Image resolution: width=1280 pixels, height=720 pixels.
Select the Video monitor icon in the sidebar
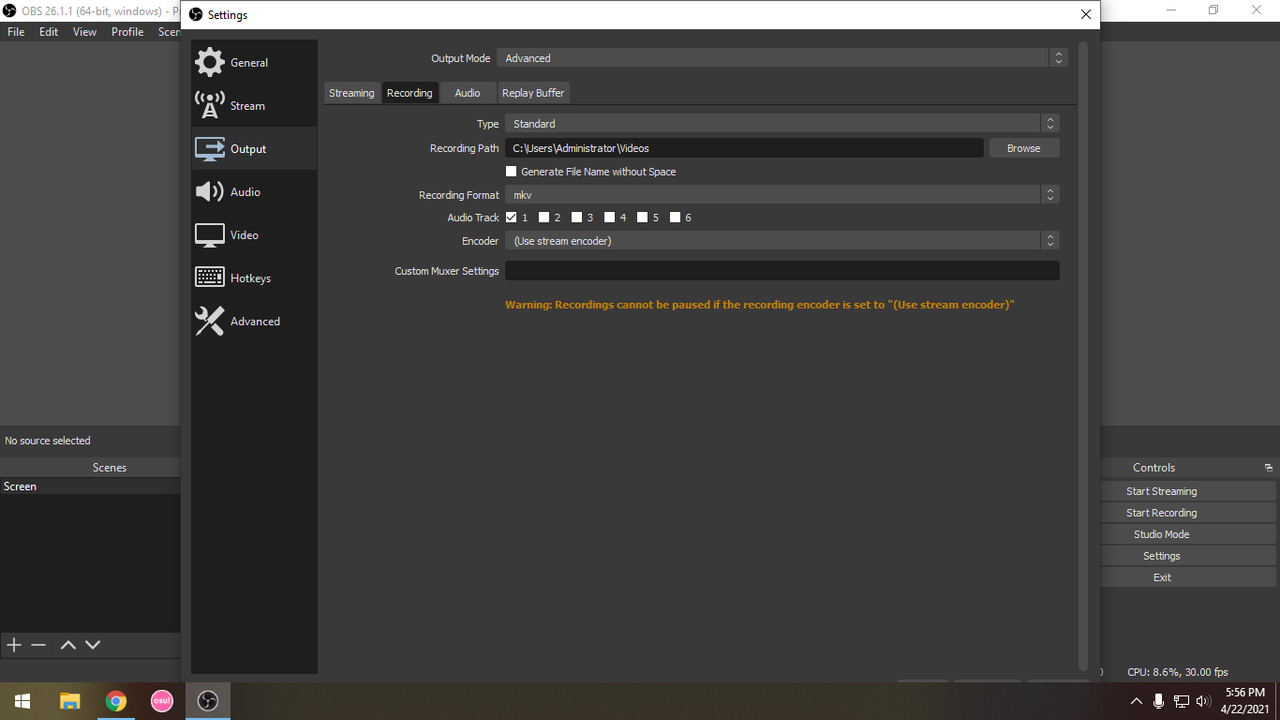click(210, 235)
